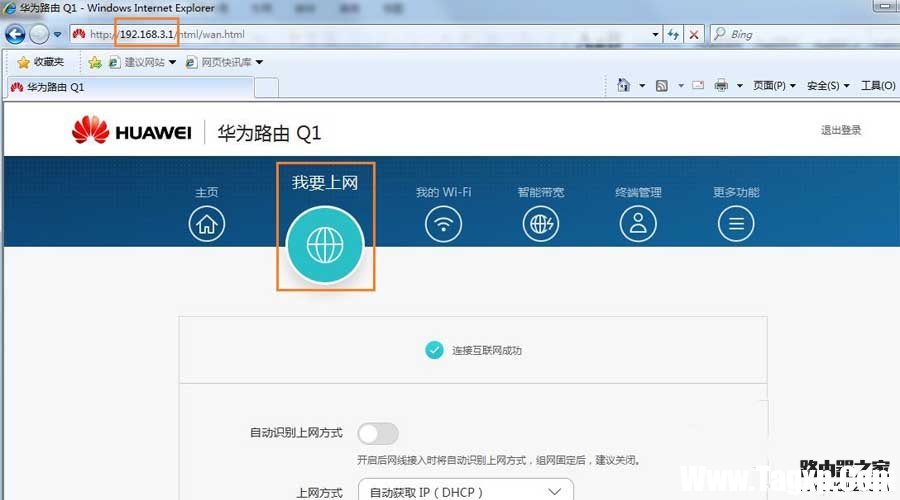The height and width of the screenshot is (500, 900).
Task: Open the 页面(P) menu
Action: 774,86
